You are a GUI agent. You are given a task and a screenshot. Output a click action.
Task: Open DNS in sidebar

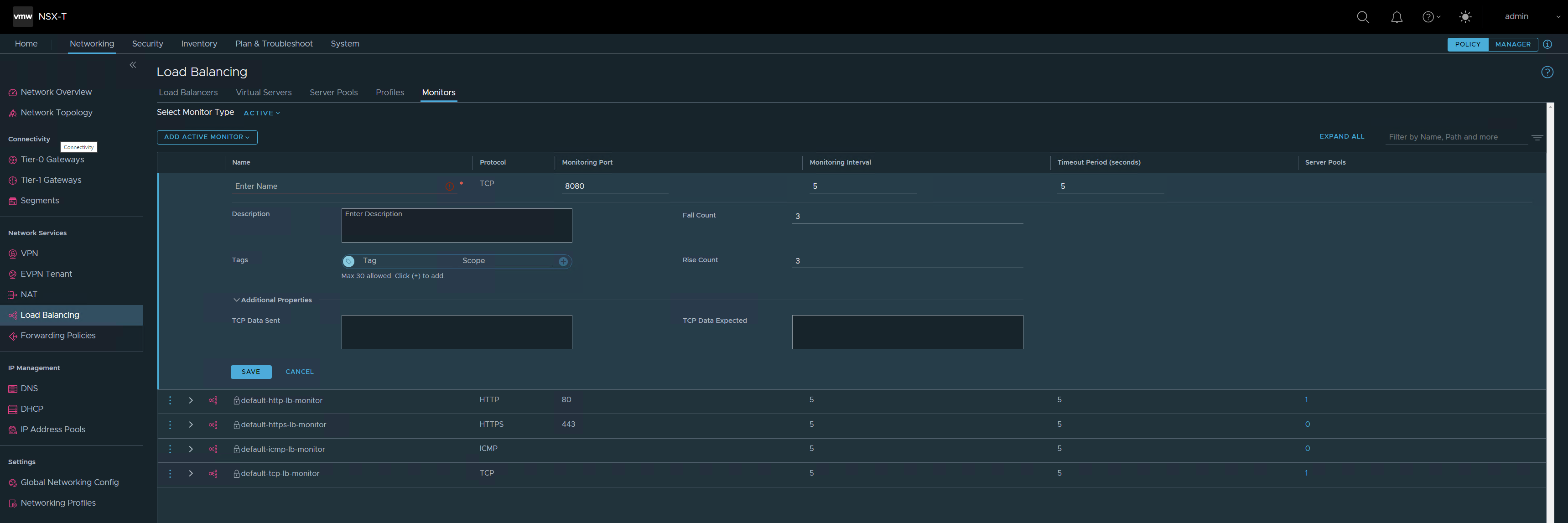tap(29, 389)
